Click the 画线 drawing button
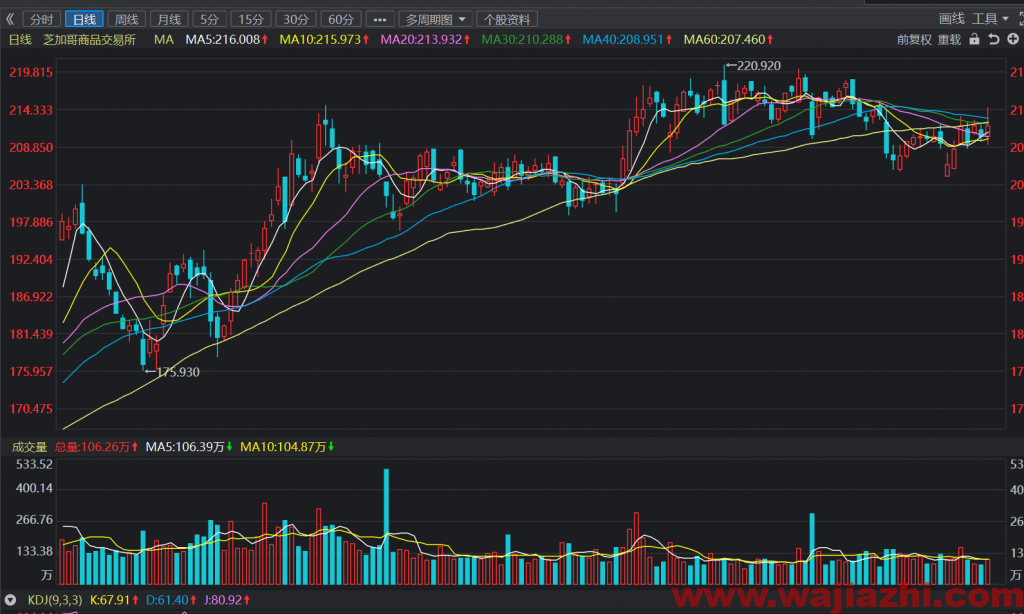The height and width of the screenshot is (614, 1024). pos(952,18)
